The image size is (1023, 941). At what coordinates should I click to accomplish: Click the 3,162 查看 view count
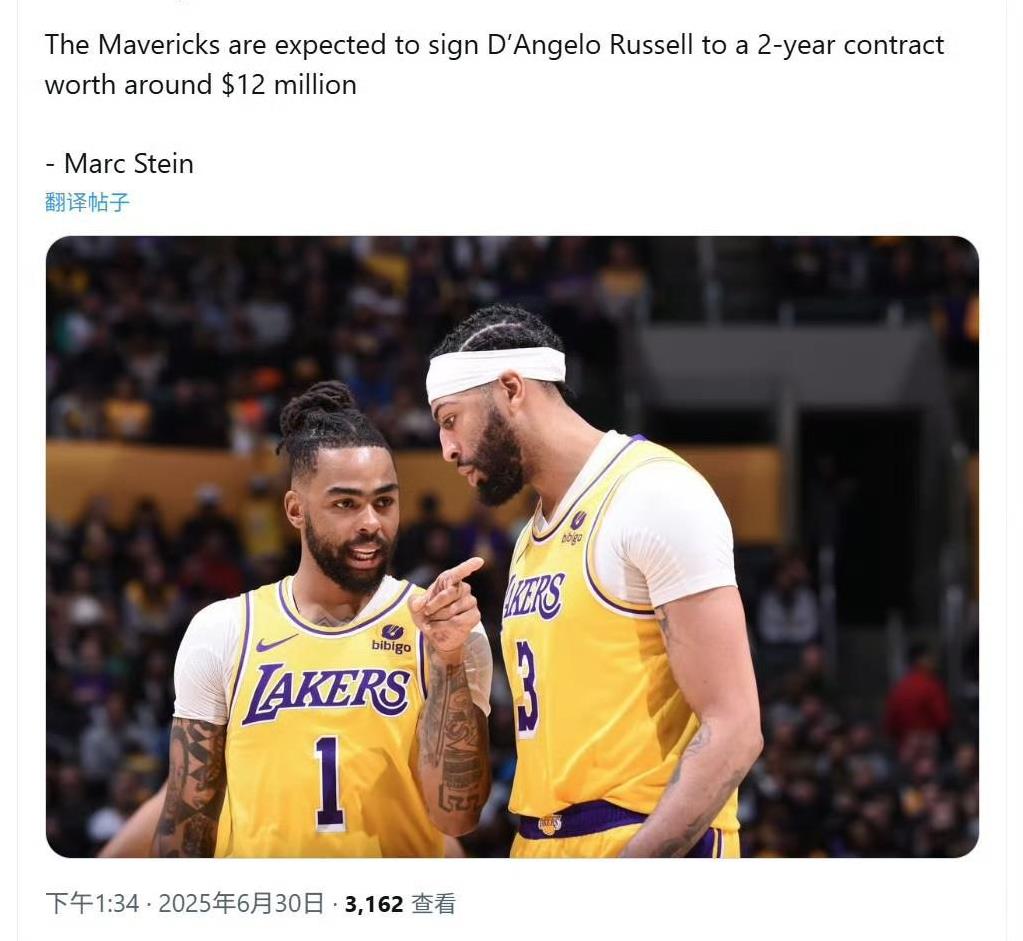click(x=400, y=903)
